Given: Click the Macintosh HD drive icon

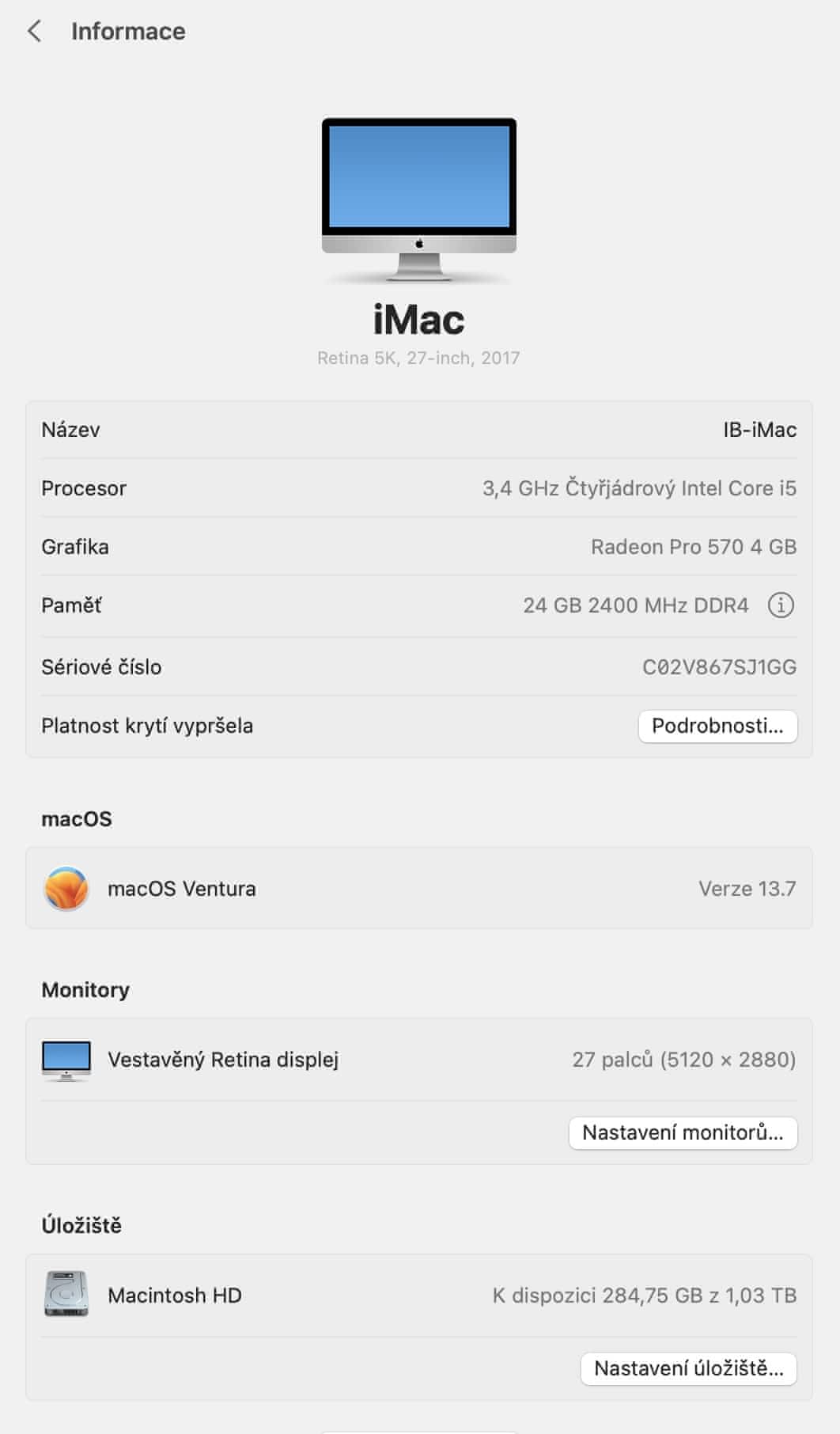Looking at the screenshot, I should 66,1295.
